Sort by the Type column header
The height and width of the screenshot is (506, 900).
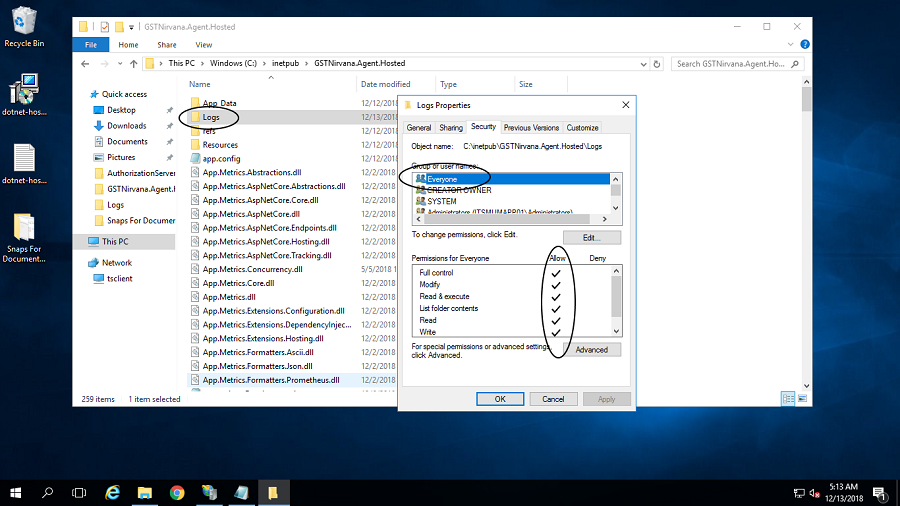448,84
